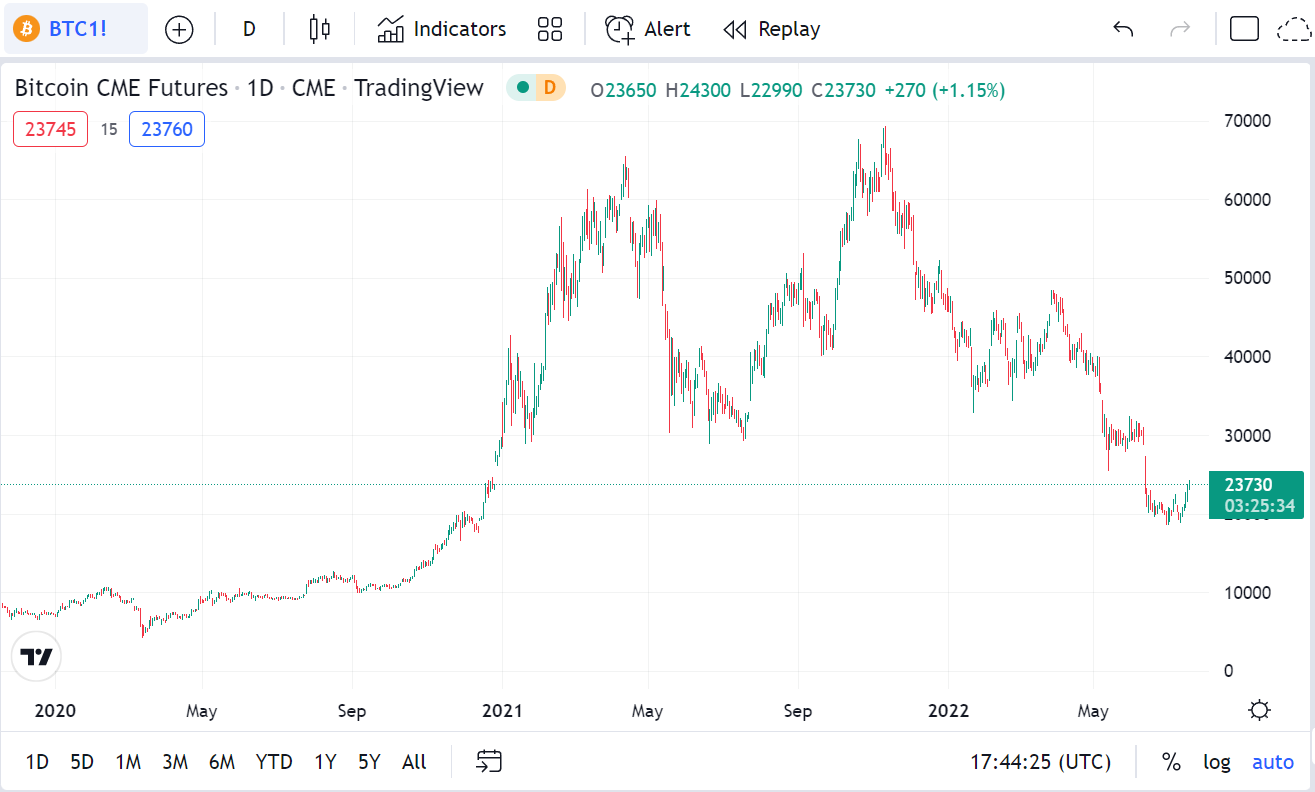Click the 2022 date axis label
1315x792 pixels.
(x=948, y=711)
